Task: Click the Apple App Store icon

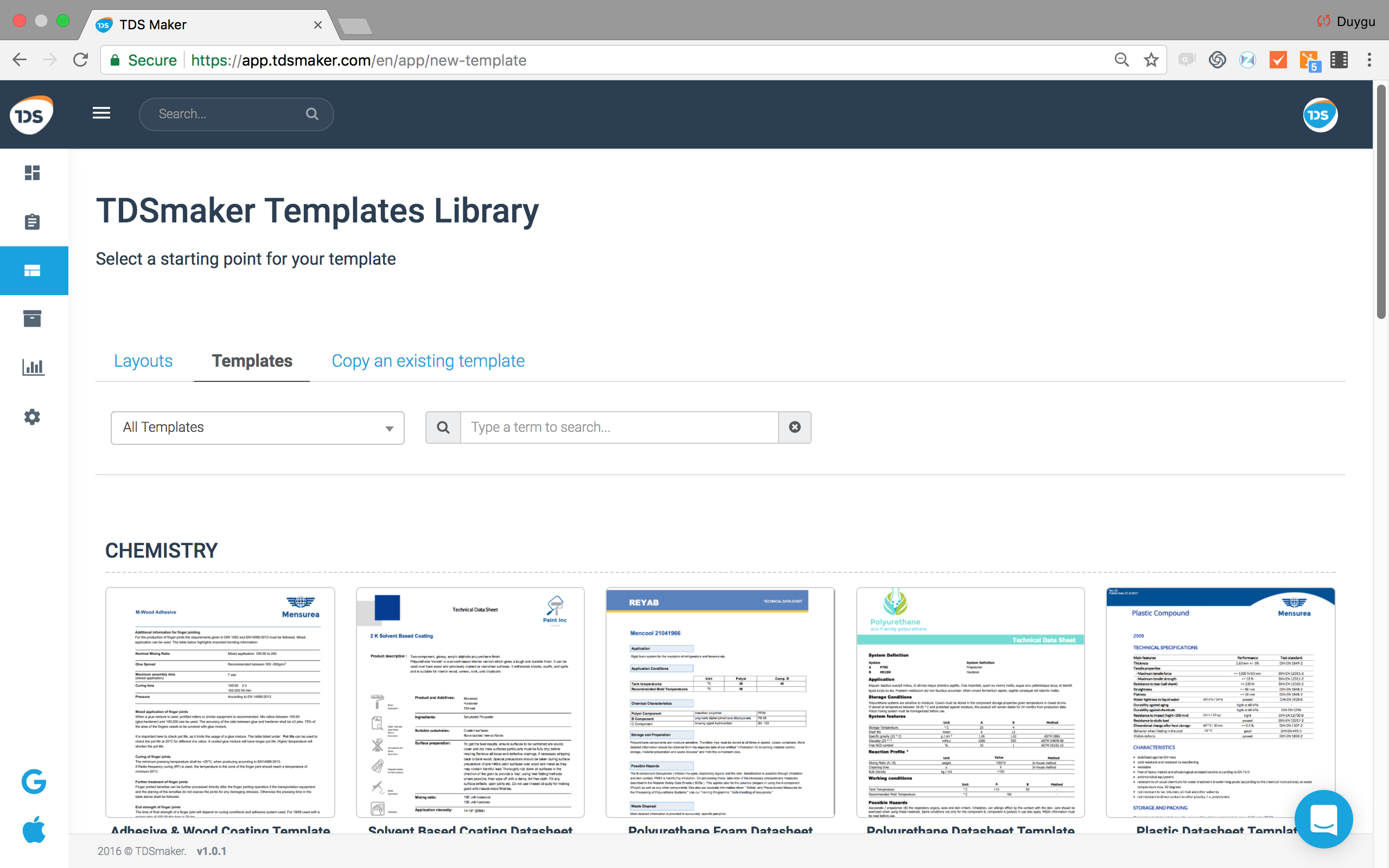Action: pyautogui.click(x=33, y=829)
